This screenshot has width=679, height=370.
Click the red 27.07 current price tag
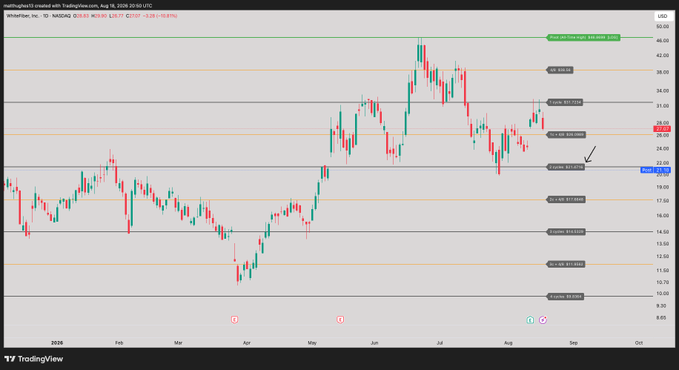tap(662, 129)
